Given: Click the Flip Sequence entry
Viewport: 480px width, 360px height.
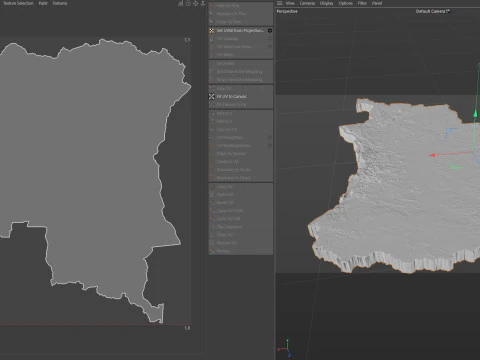Looking at the screenshot, I should [x=240, y=227].
